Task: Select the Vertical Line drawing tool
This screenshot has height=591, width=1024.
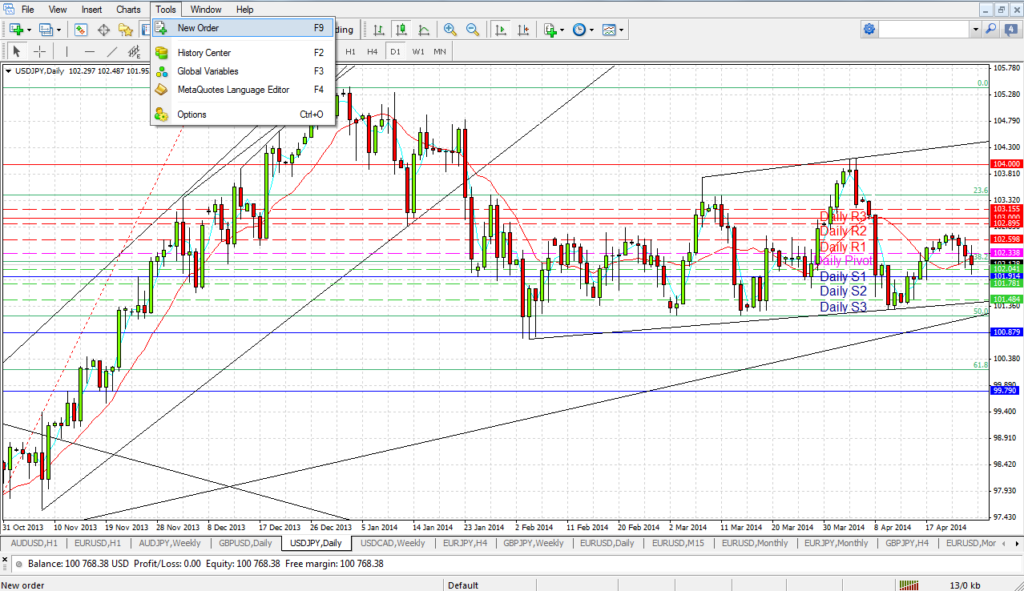Action: coord(67,51)
